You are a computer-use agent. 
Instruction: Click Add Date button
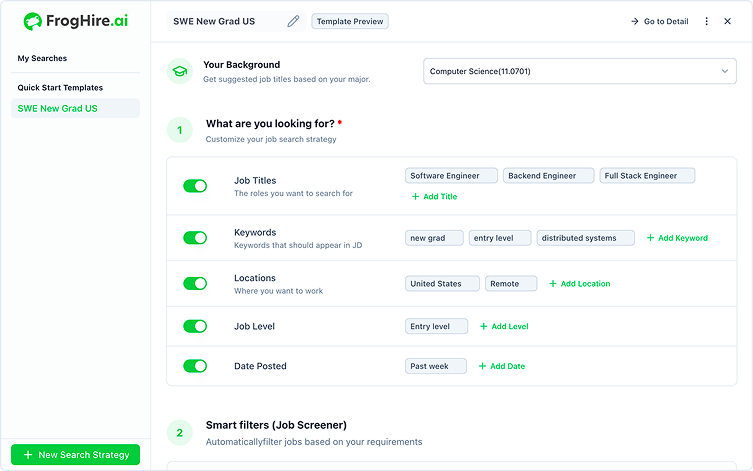502,366
